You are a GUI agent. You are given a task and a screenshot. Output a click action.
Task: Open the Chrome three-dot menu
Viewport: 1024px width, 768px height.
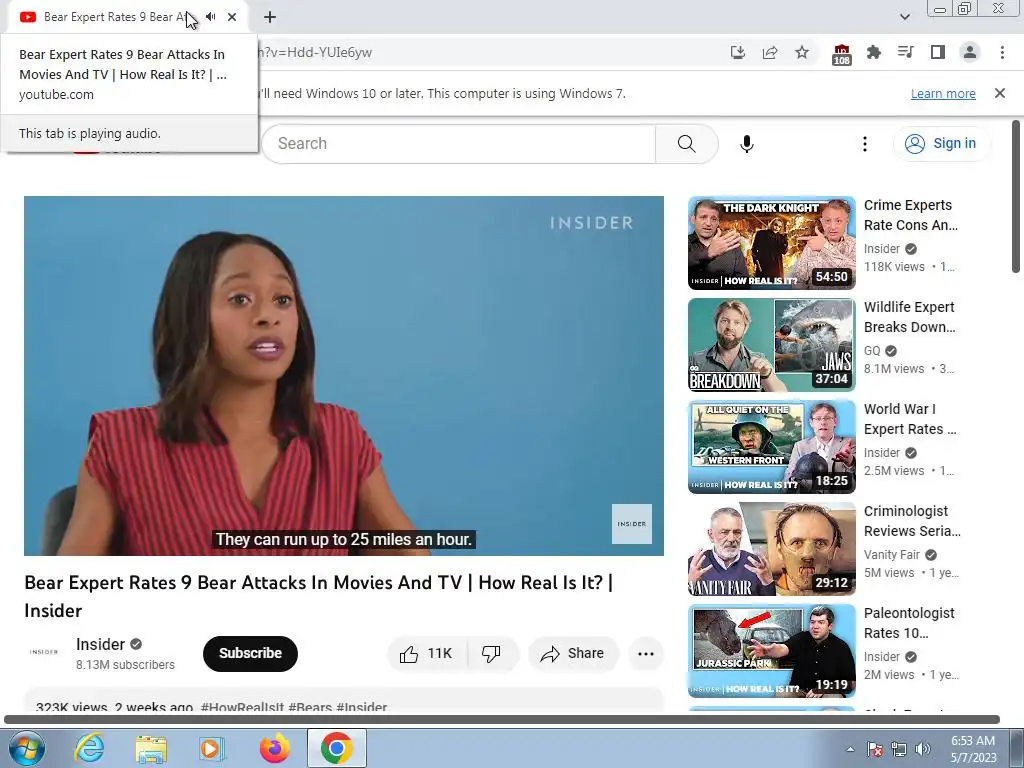(1002, 52)
